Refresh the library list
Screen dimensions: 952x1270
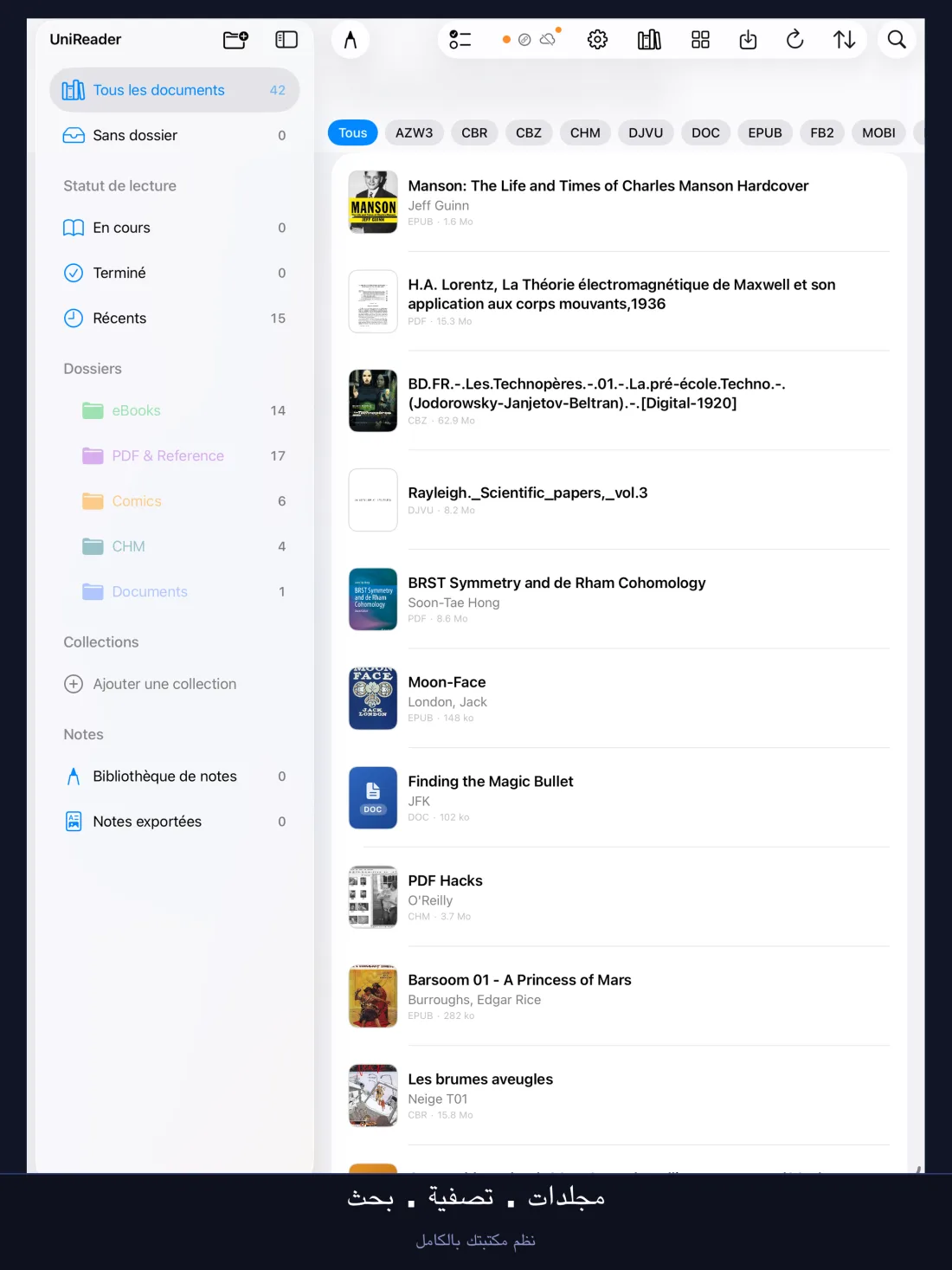point(794,40)
